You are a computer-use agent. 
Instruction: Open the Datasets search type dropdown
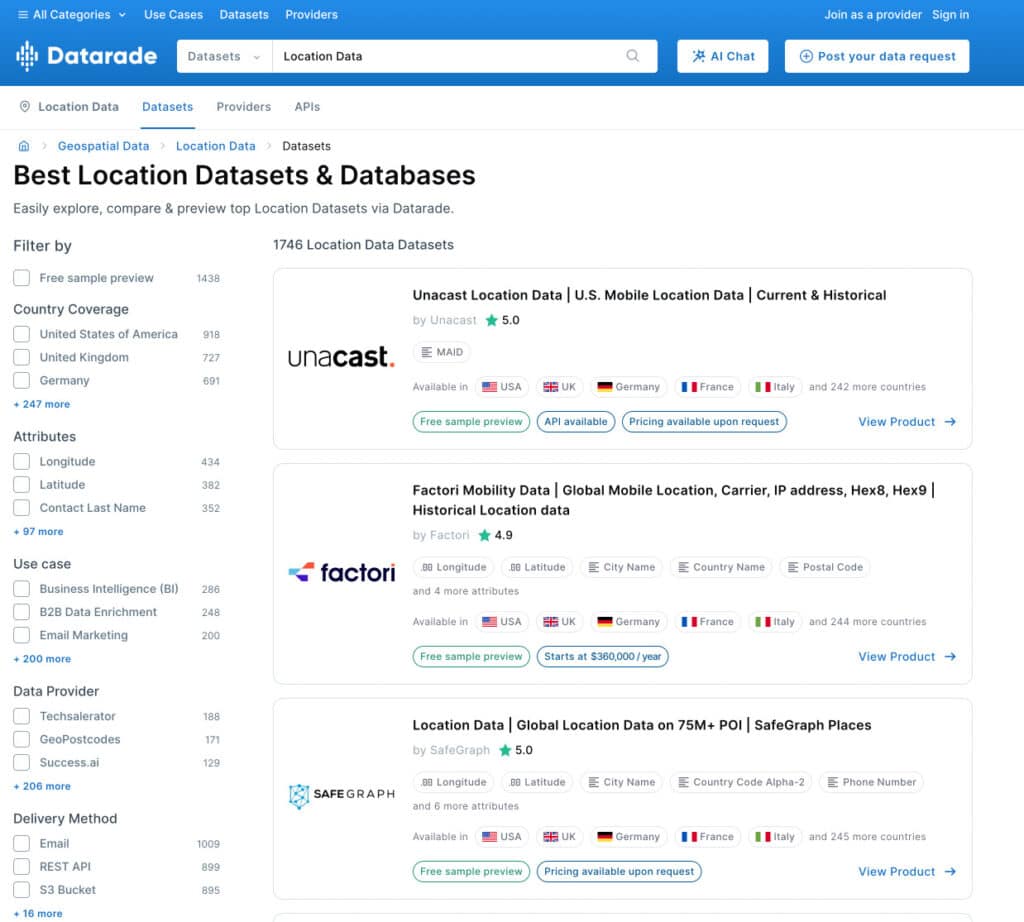tap(224, 56)
